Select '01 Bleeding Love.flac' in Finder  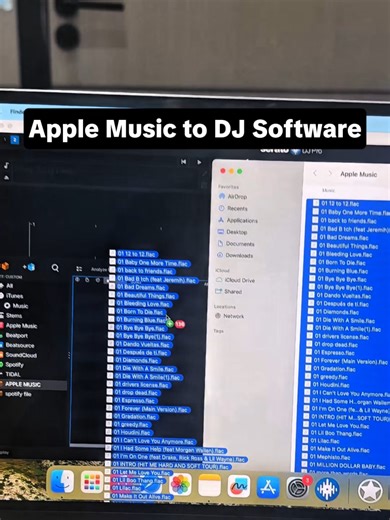[345, 254]
